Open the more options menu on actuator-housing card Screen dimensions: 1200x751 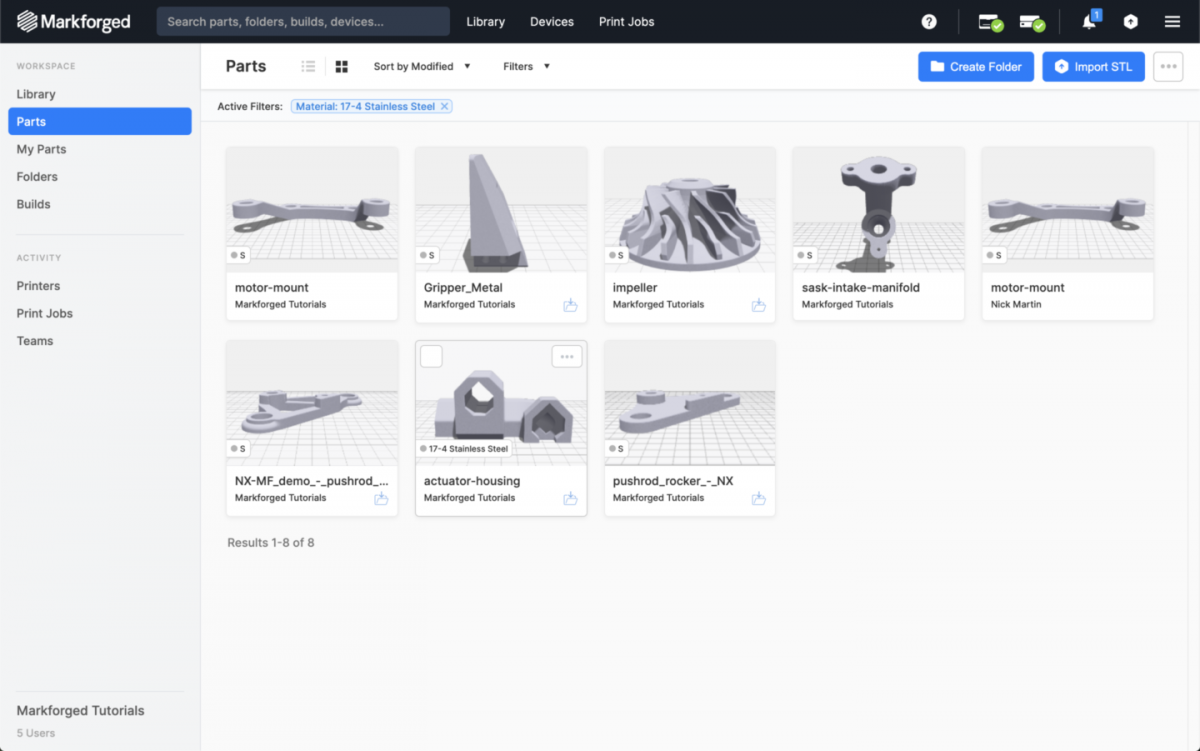click(566, 356)
